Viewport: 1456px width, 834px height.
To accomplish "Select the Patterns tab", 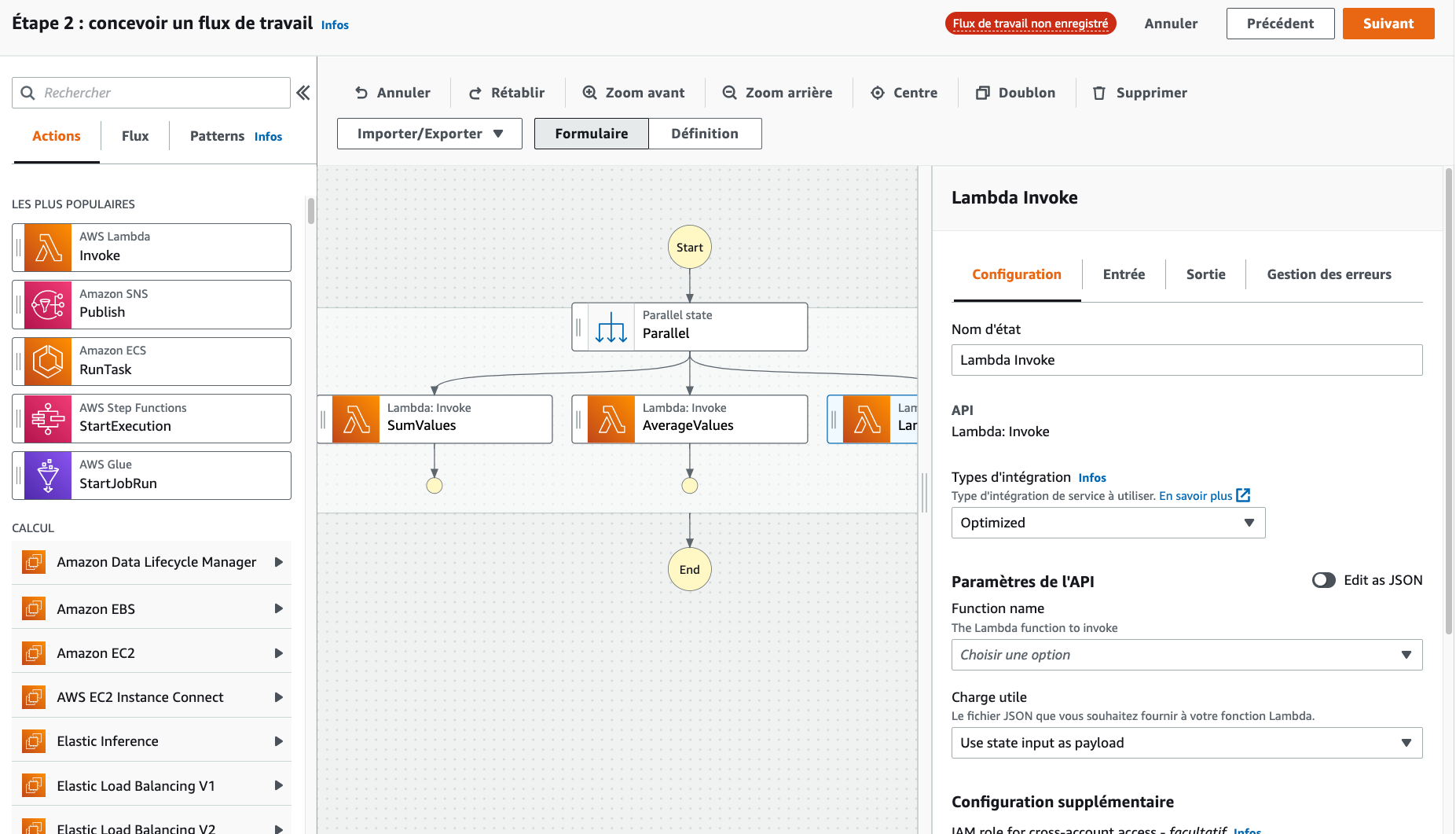I will point(217,136).
